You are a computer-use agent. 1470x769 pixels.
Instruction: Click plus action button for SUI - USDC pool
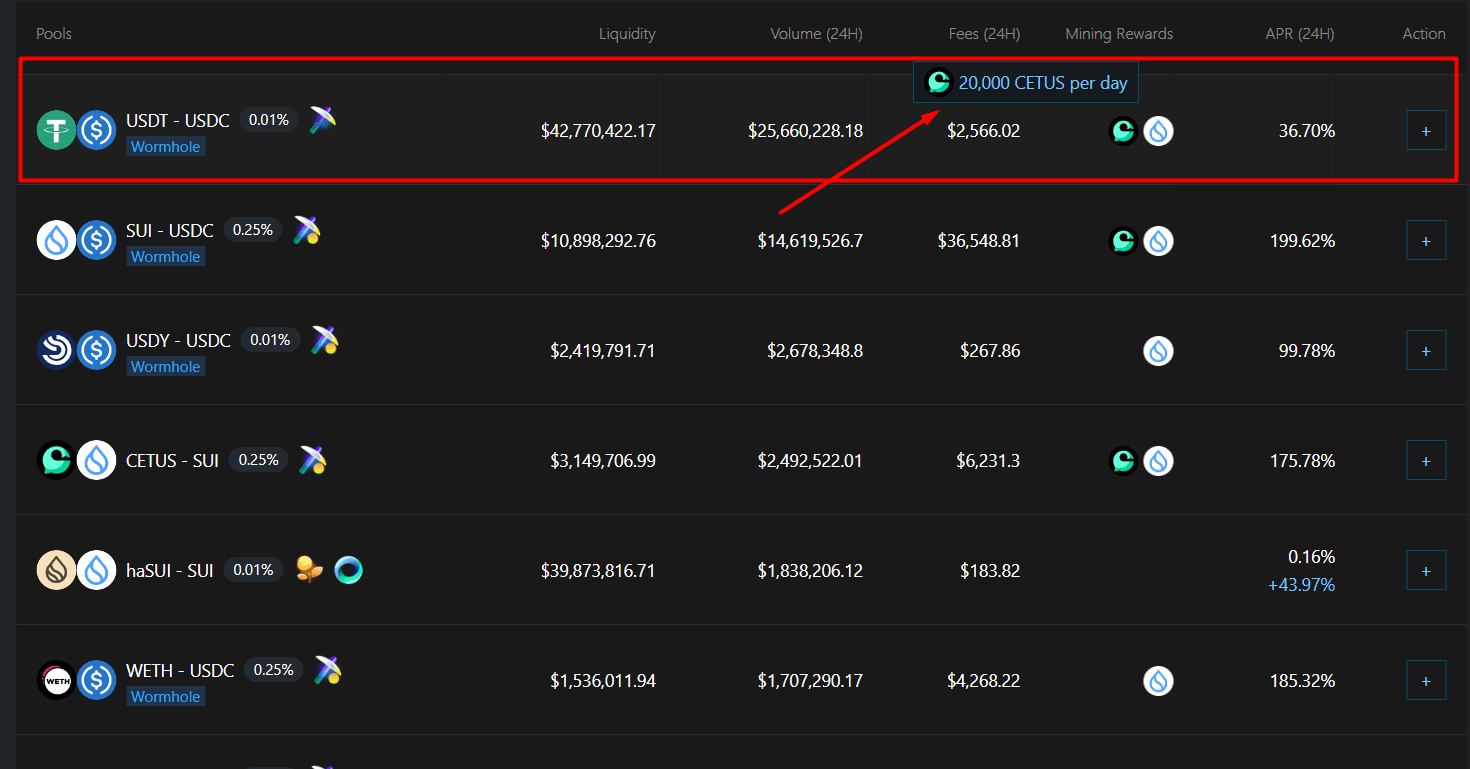tap(1426, 240)
